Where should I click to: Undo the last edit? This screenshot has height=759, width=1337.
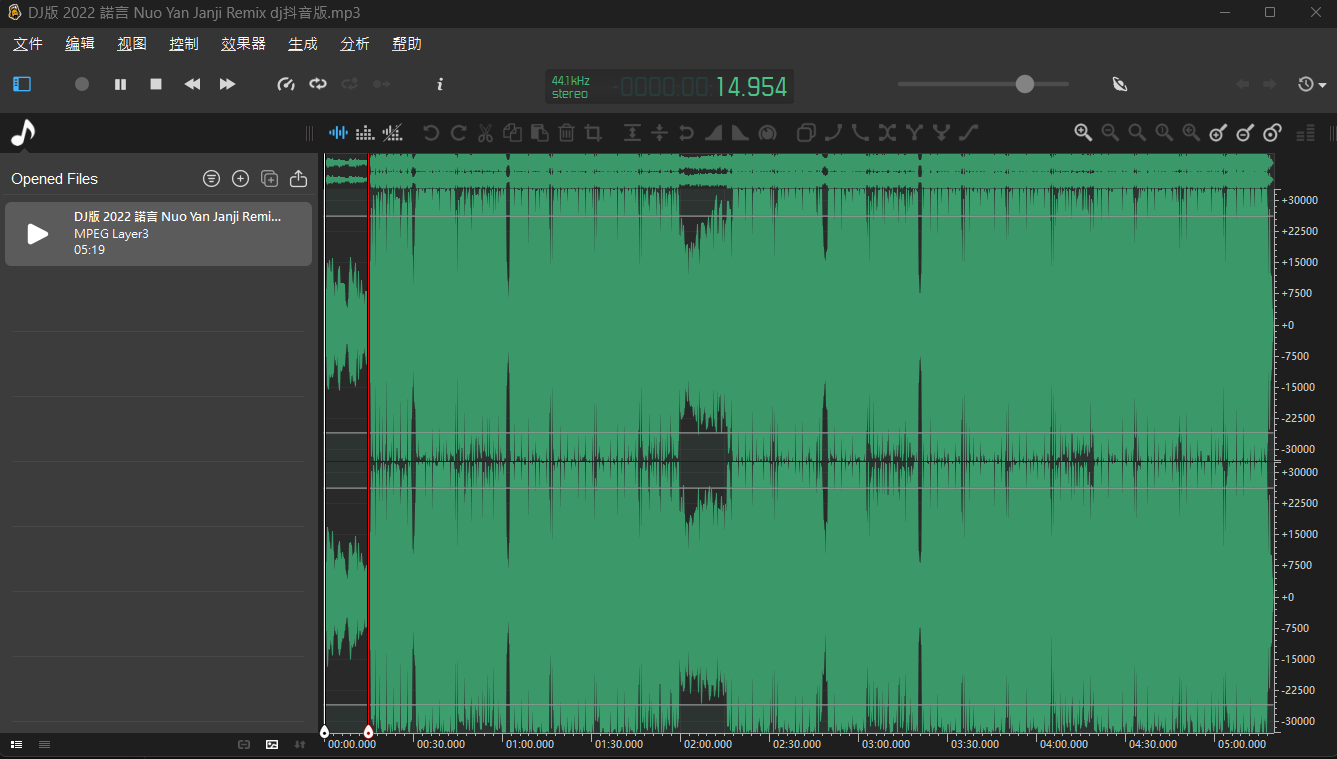coord(431,132)
